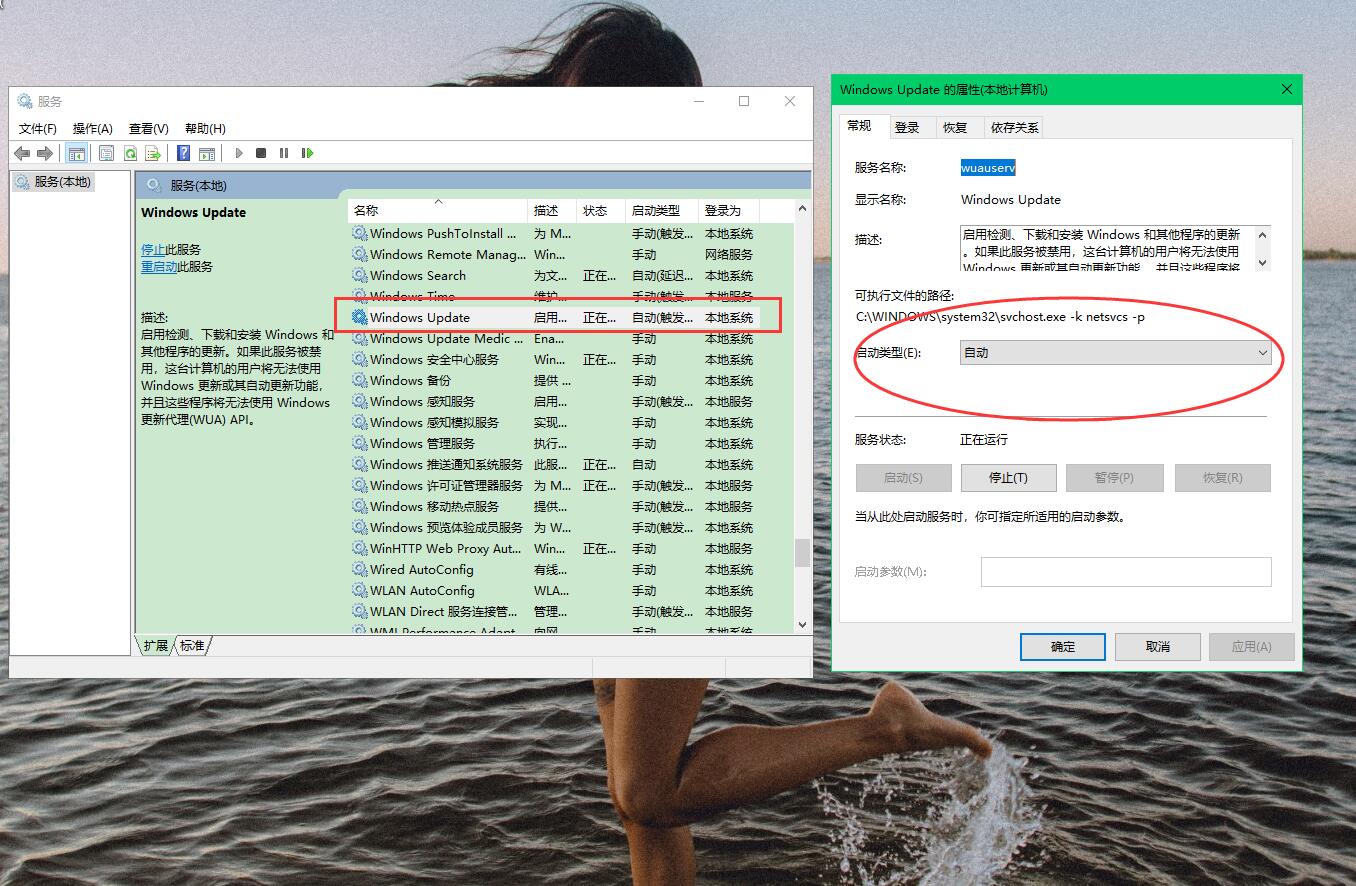Select Windows 预览体验成员服务 row
The image size is (1356, 886).
[x=555, y=527]
